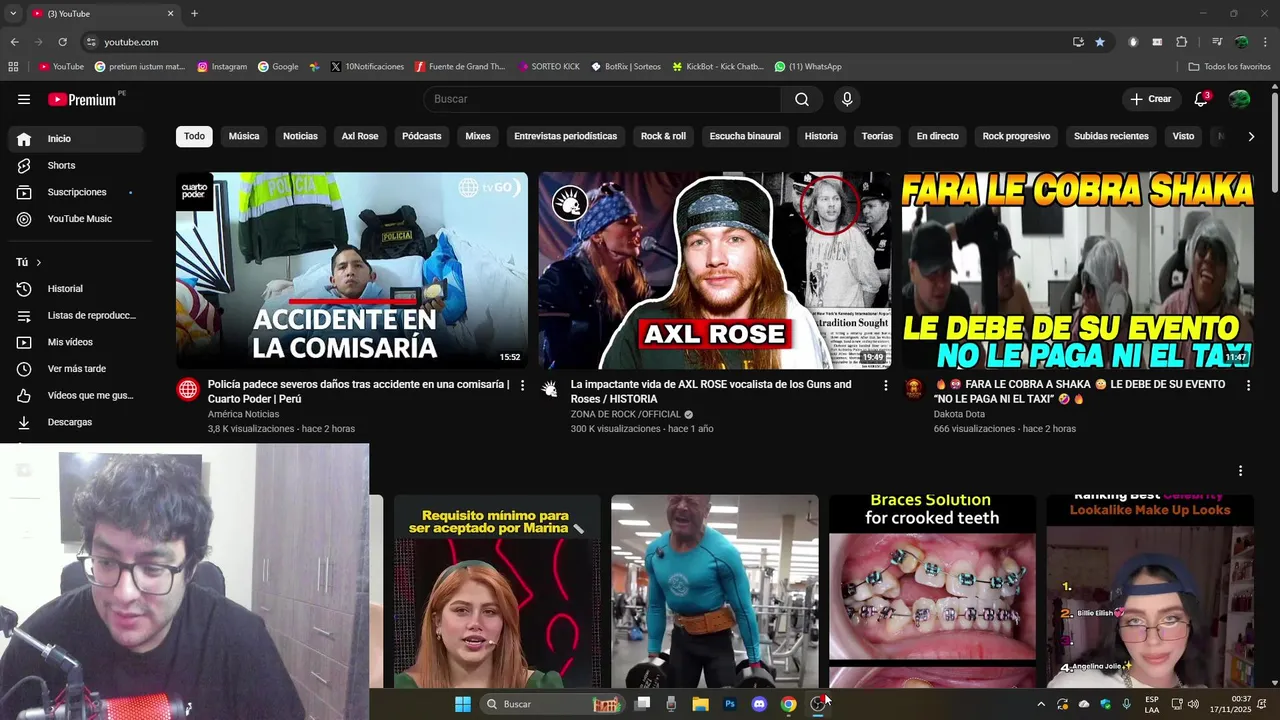Select the En directo filter chip

pos(937,136)
